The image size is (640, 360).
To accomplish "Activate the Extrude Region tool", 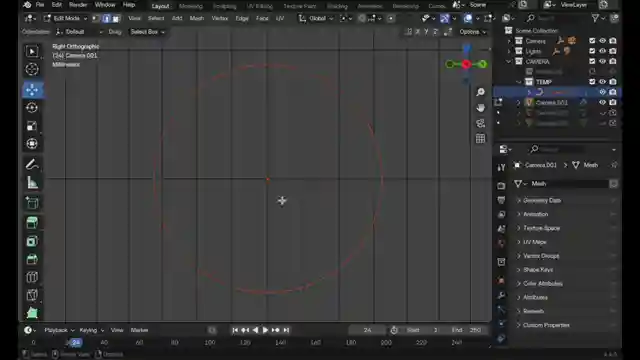I will point(32,223).
